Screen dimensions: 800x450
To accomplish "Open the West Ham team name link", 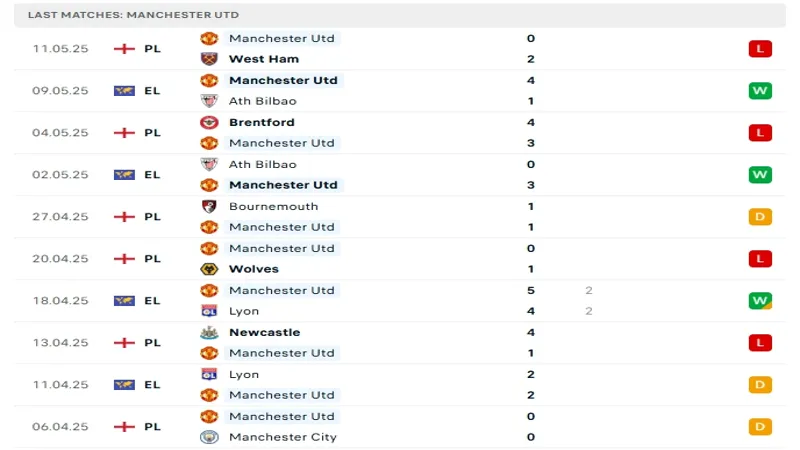I will pos(264,59).
